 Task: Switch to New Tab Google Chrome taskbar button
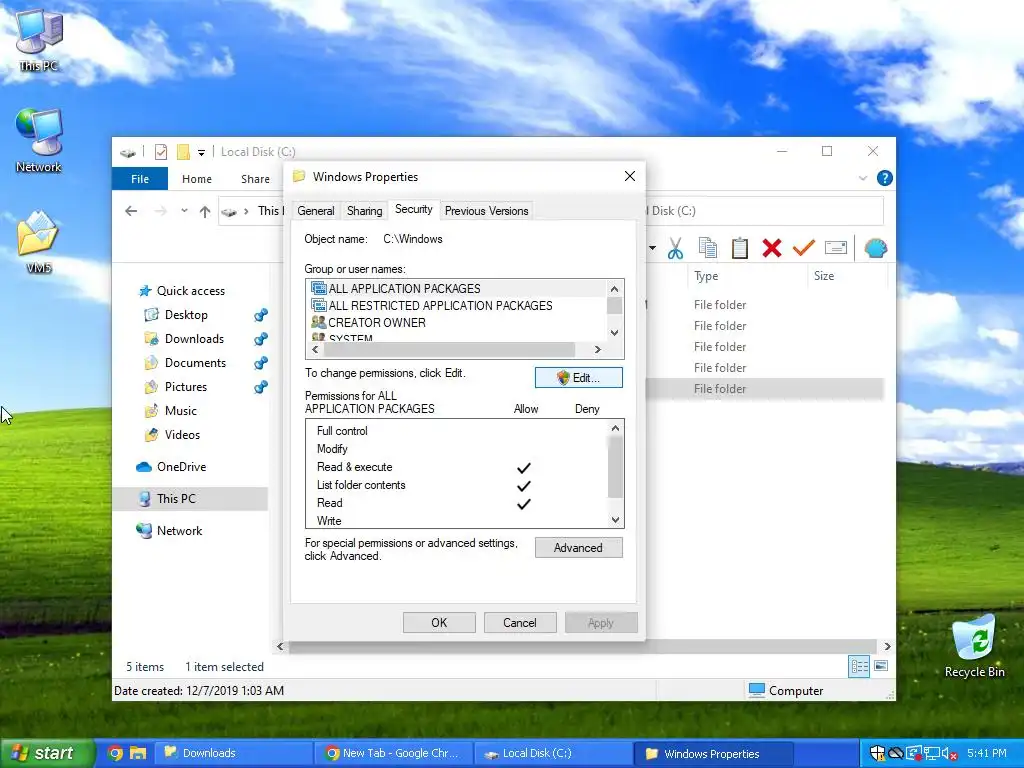(393, 753)
